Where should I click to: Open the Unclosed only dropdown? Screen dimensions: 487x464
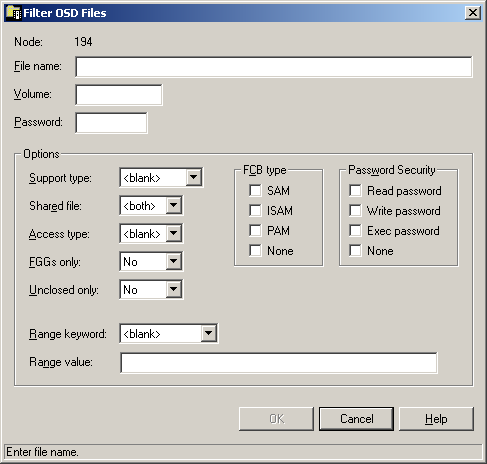pyautogui.click(x=174, y=289)
